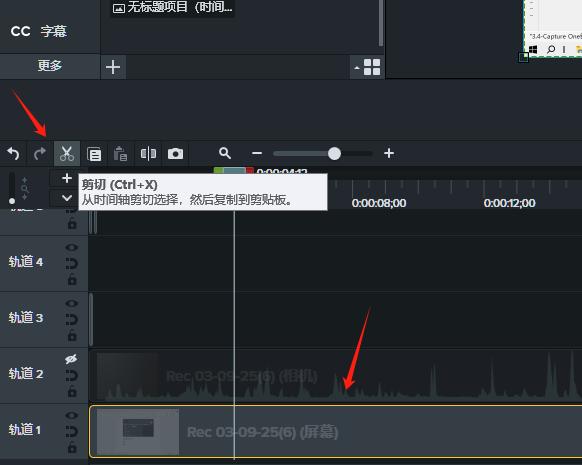The height and width of the screenshot is (465, 582).
Task: Click the Copy icon in timeline toolbar
Action: point(94,154)
